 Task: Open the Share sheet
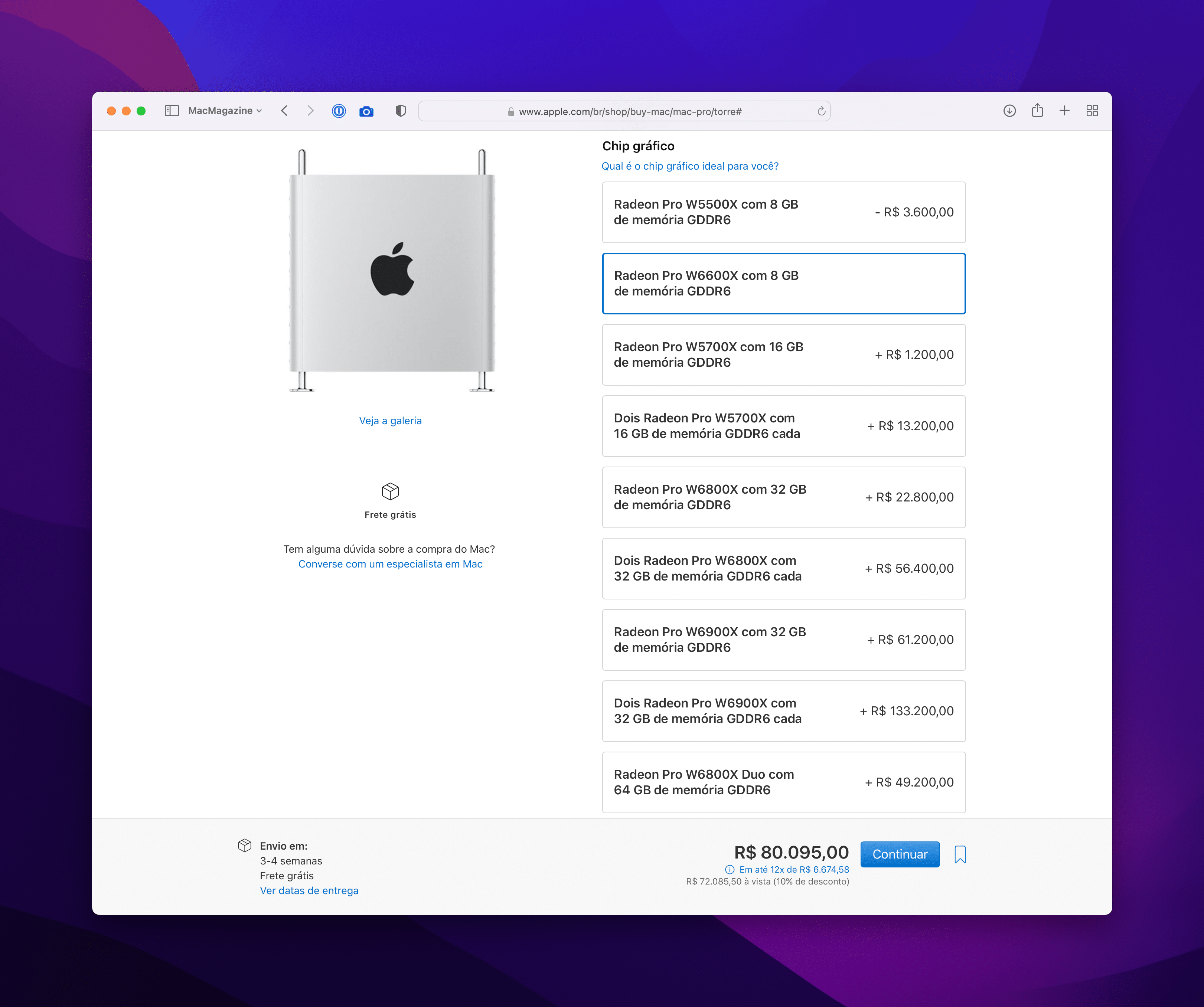1037,110
